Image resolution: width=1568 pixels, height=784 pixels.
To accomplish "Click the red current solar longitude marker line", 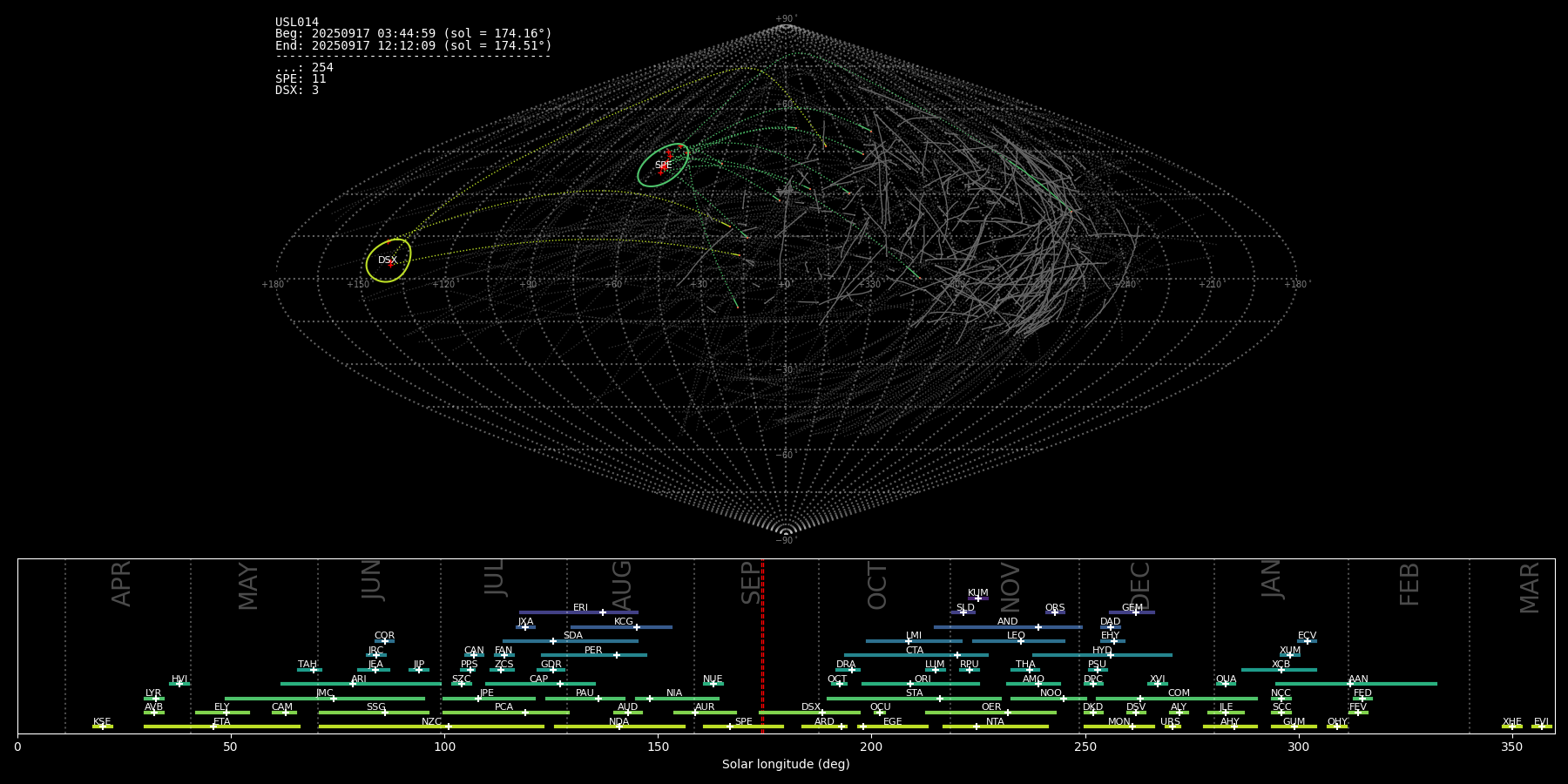I will pyautogui.click(x=762, y=645).
